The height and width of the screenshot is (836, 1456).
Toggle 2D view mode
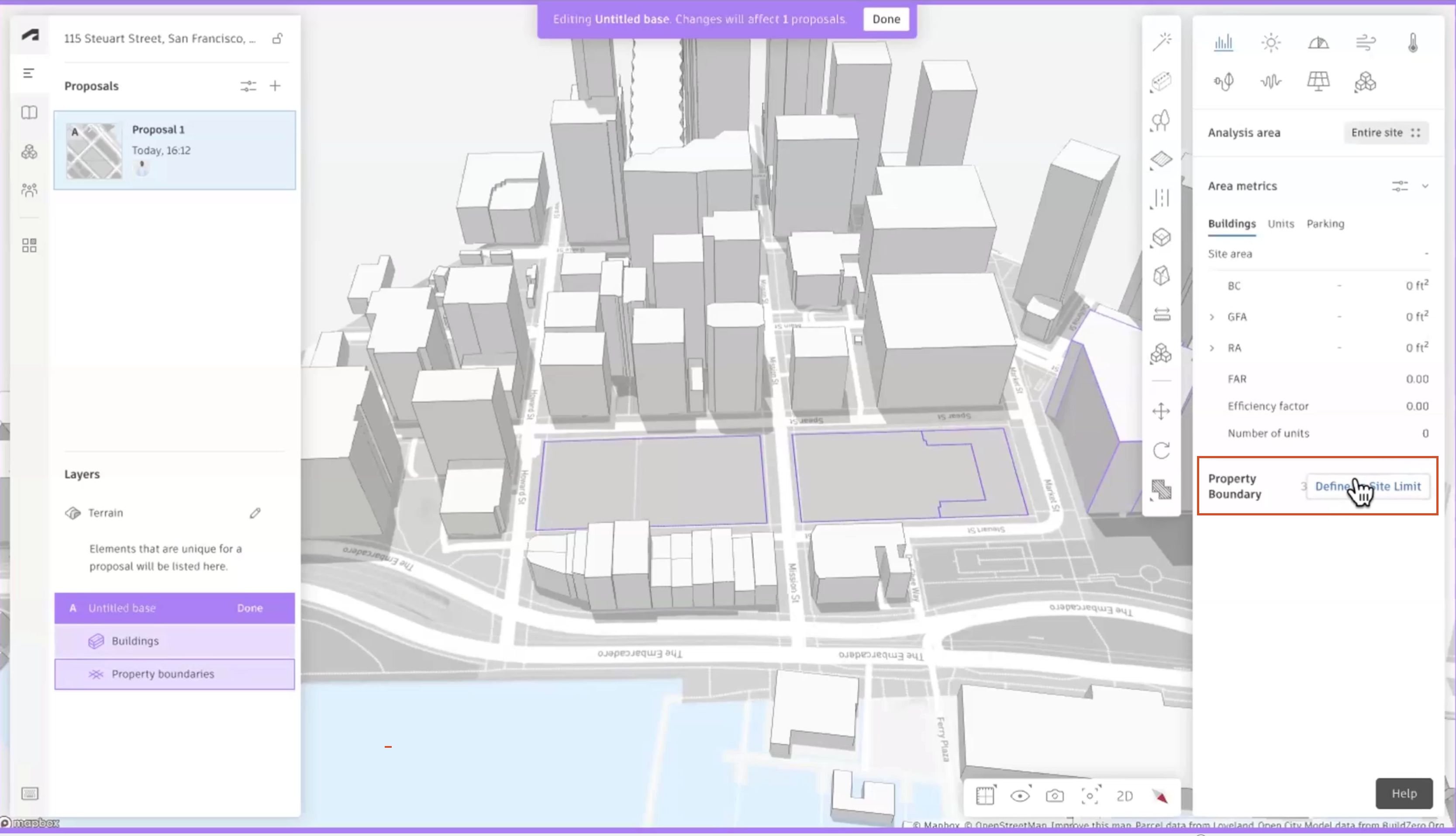[x=1124, y=794]
